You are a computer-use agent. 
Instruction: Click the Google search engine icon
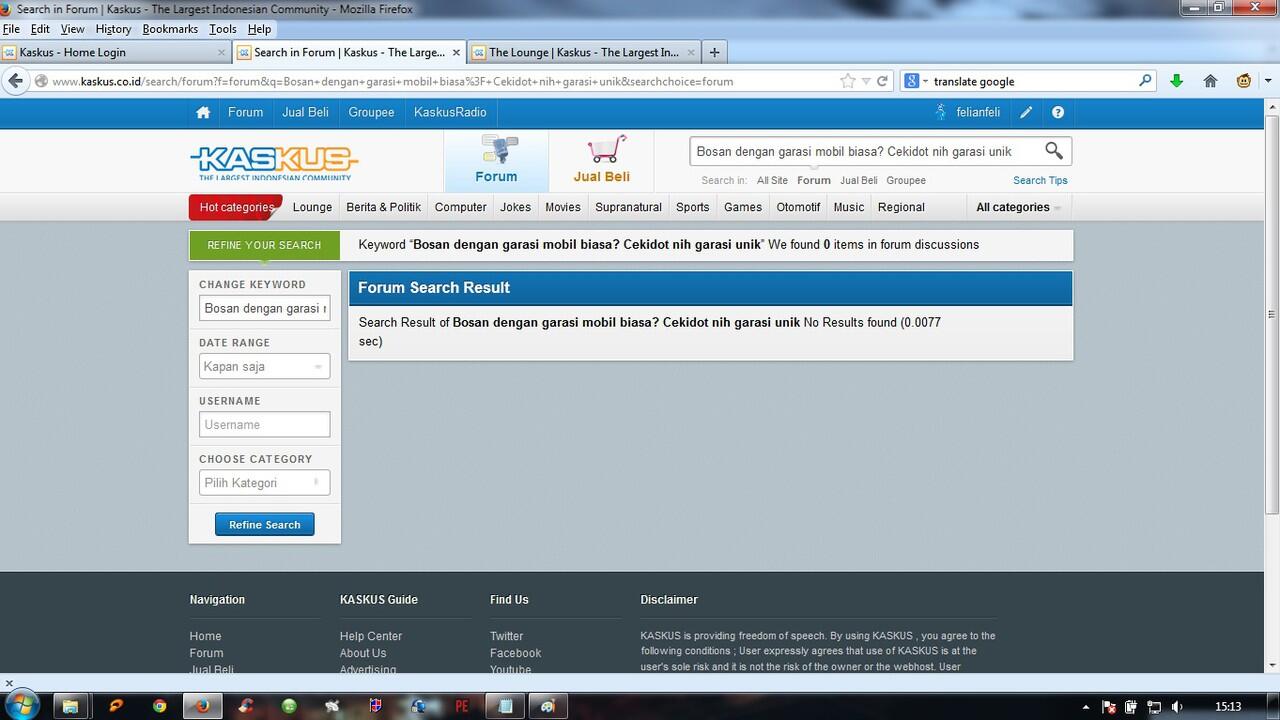pos(912,81)
